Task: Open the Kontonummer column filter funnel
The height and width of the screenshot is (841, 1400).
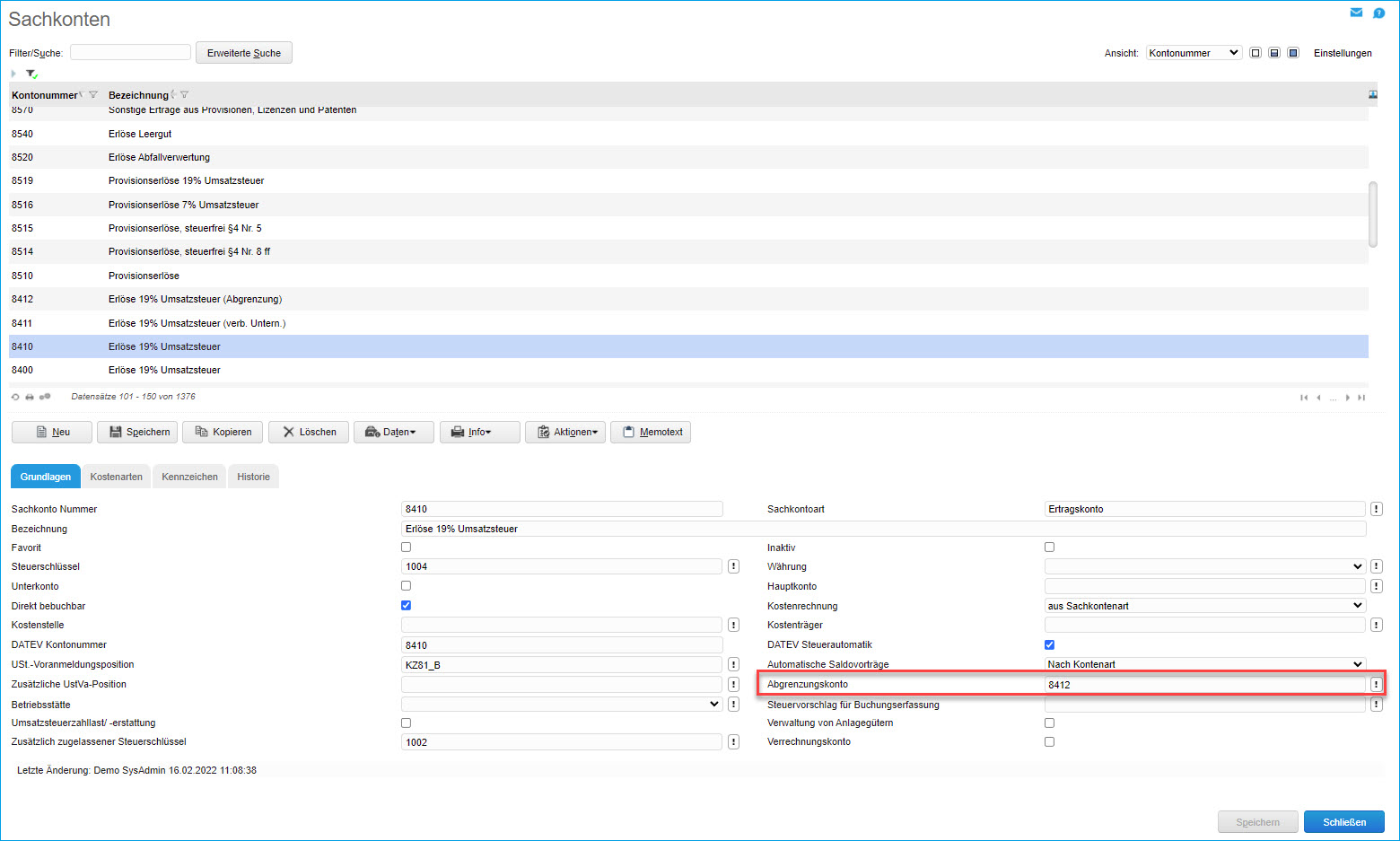Action: click(x=93, y=95)
